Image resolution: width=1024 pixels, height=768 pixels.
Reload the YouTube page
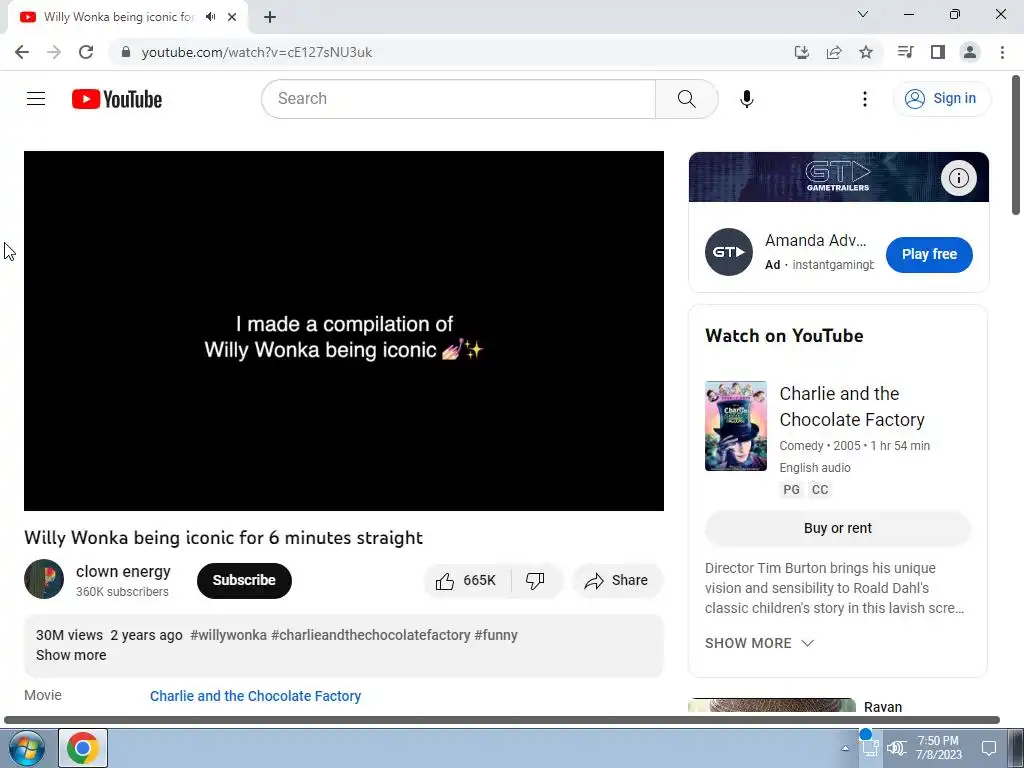click(x=86, y=52)
